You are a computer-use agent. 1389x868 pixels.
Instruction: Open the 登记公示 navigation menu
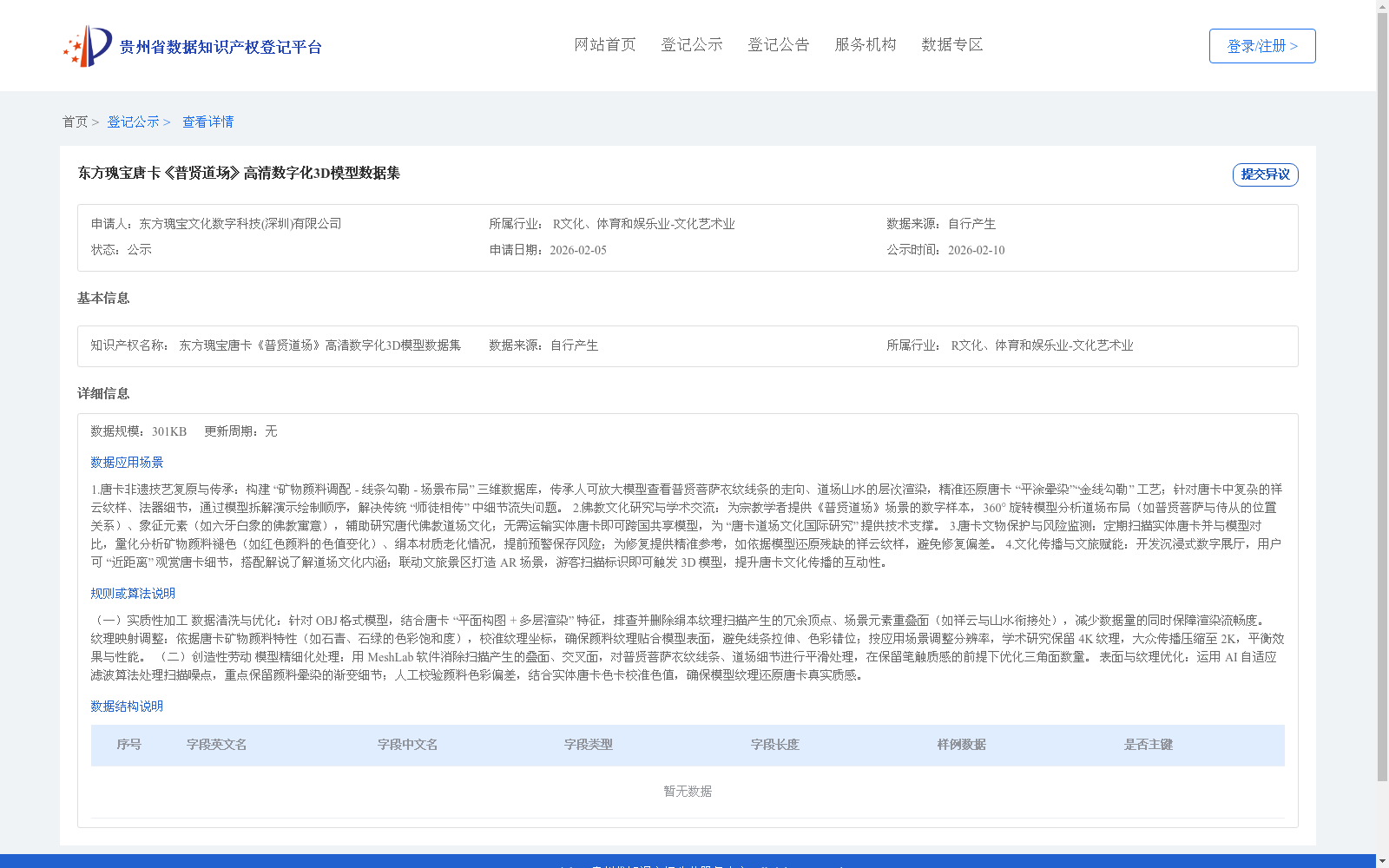tap(692, 44)
